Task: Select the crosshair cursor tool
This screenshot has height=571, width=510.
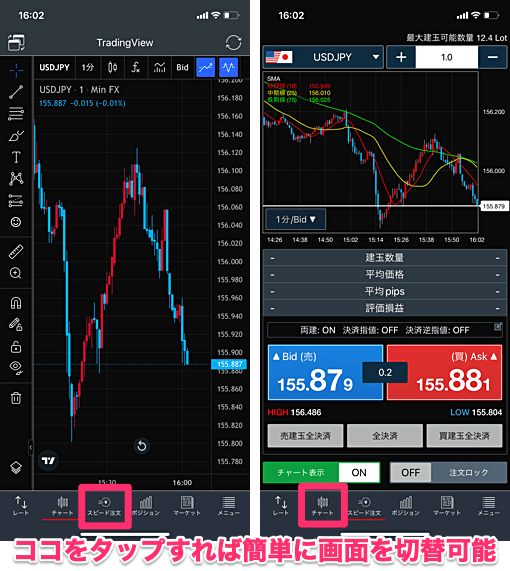Action: click(16, 70)
